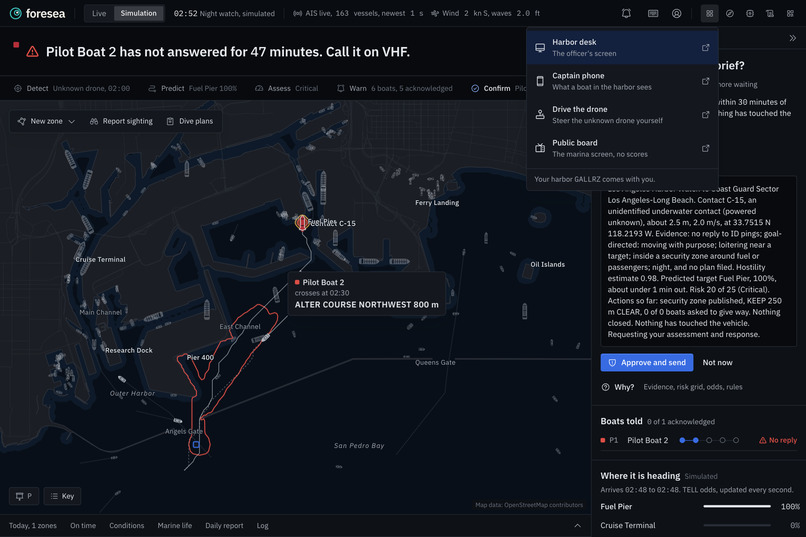Collapse the right side panel chevrons

tap(793, 38)
